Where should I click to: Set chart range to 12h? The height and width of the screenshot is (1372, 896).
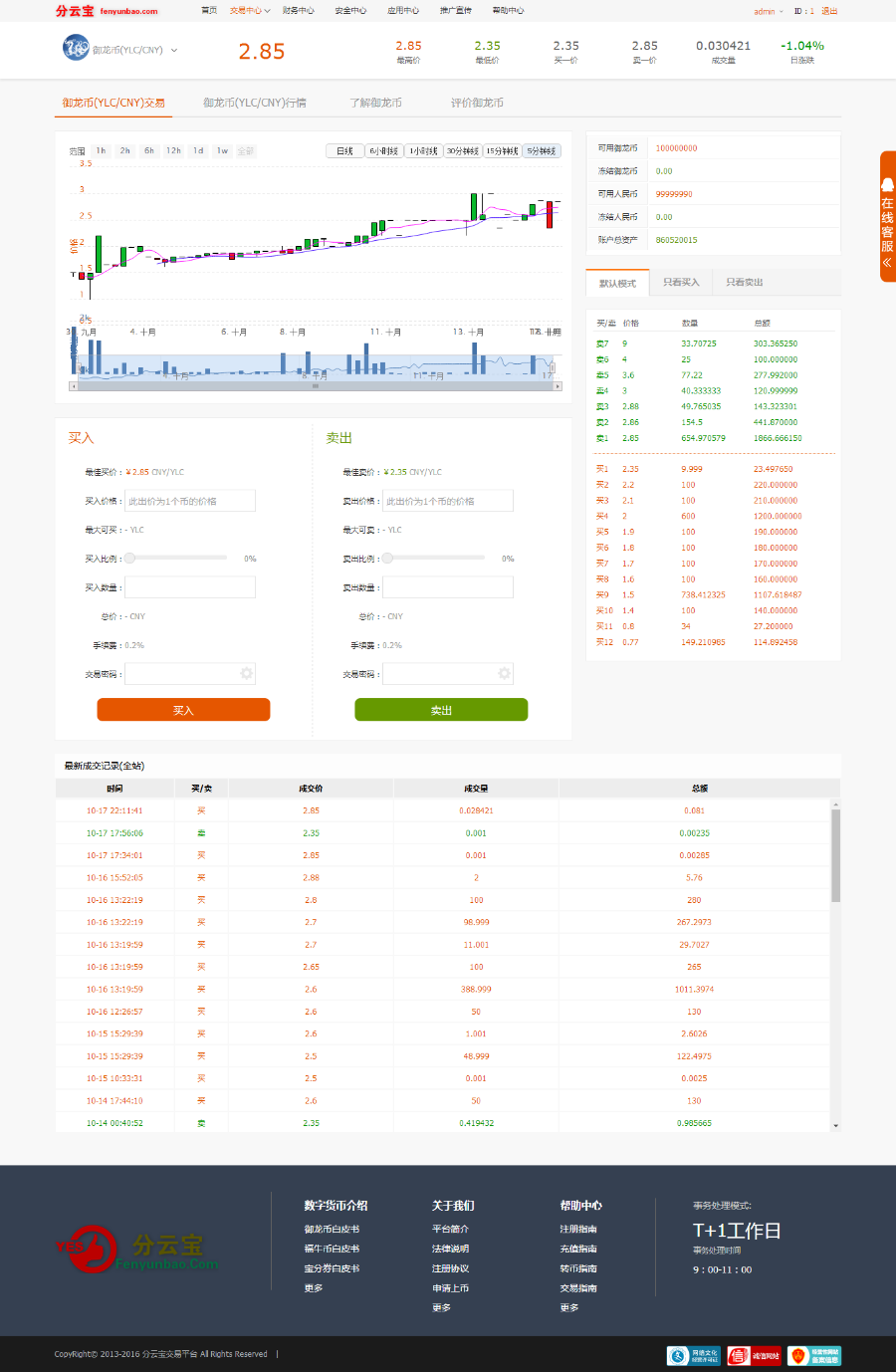coord(173,151)
